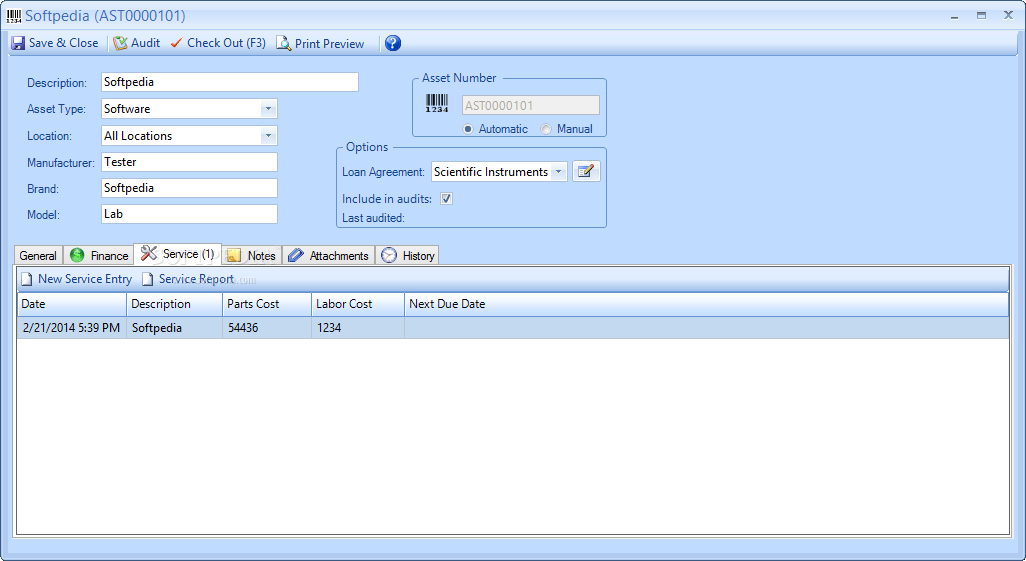Click Print Preview label
1026x561 pixels.
click(x=329, y=44)
